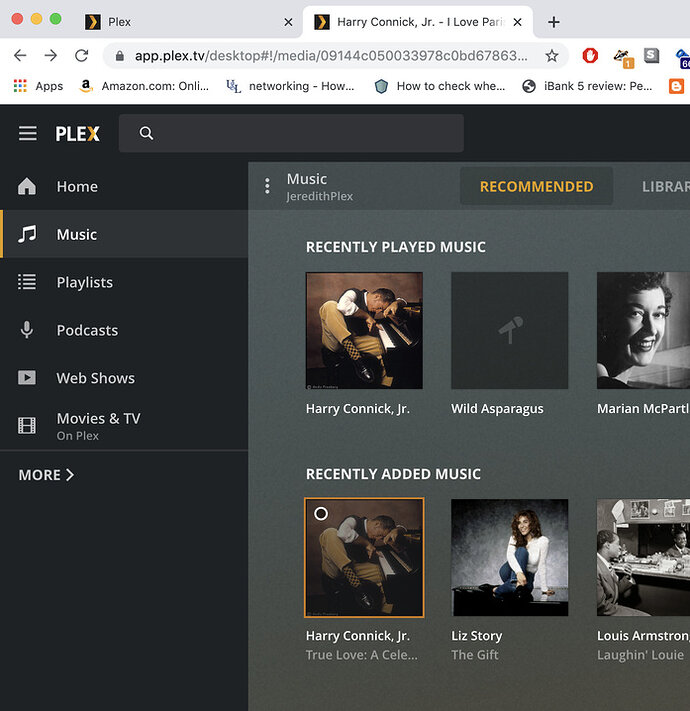This screenshot has height=711, width=690.
Task: Click RECENTLY PLAYED MUSIC heading
Action: pos(395,247)
